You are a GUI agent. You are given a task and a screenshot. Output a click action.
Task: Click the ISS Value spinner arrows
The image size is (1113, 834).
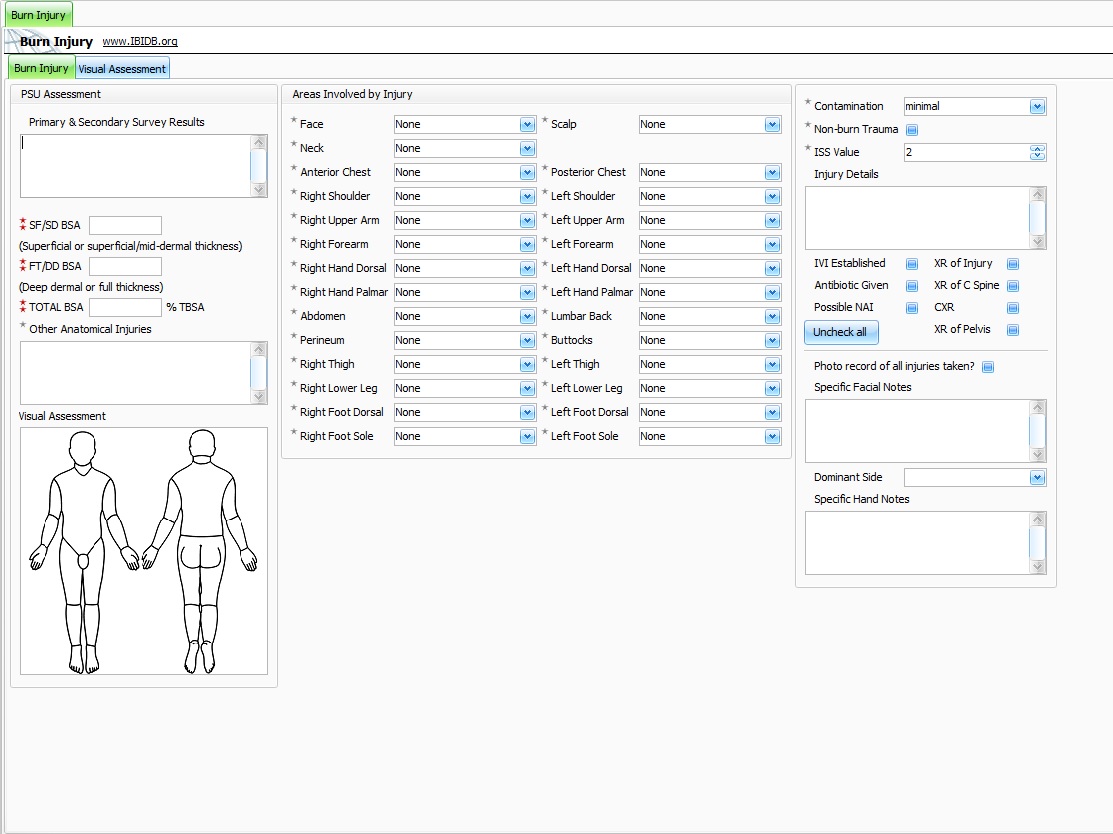click(1037, 153)
